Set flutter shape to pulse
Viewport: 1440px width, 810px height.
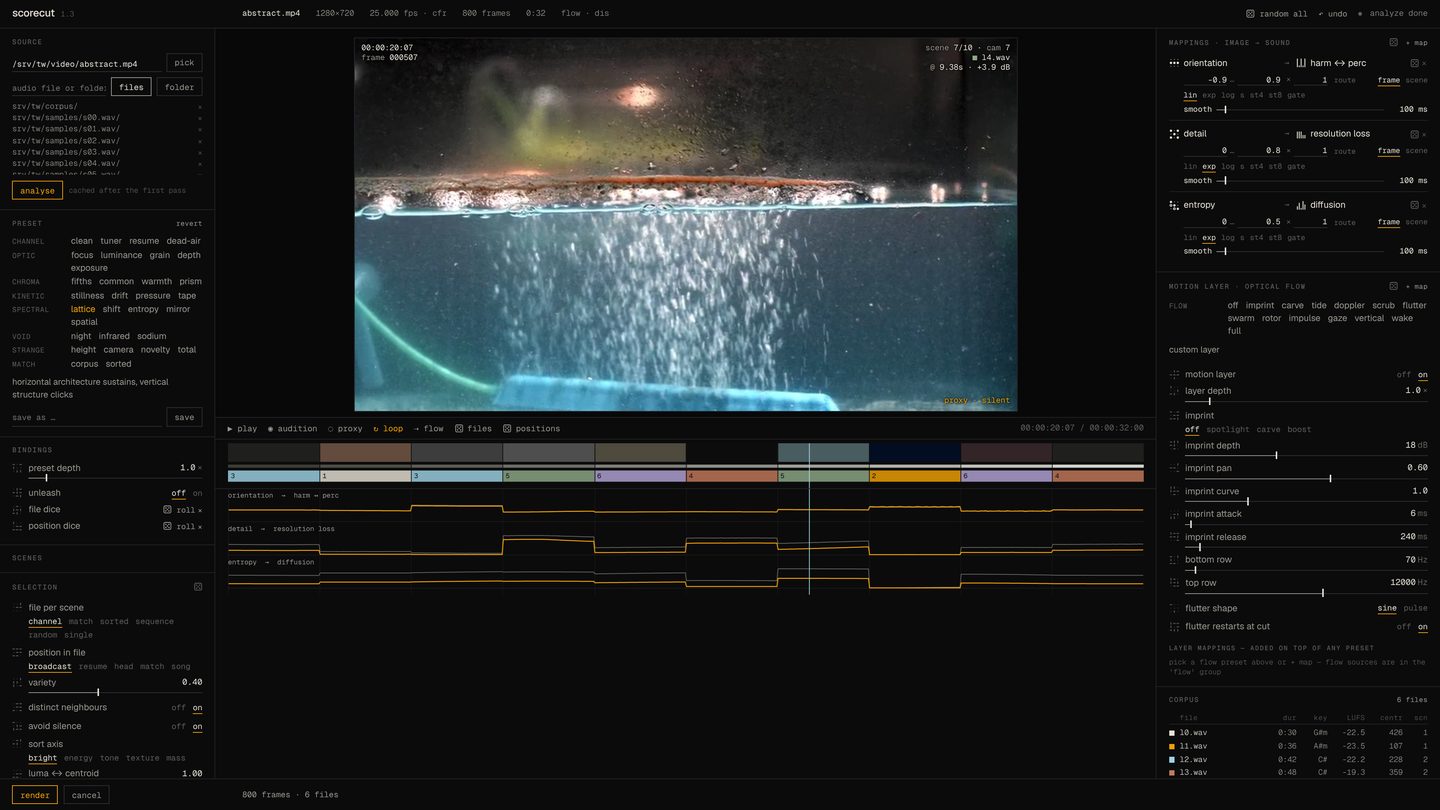tap(1416, 608)
